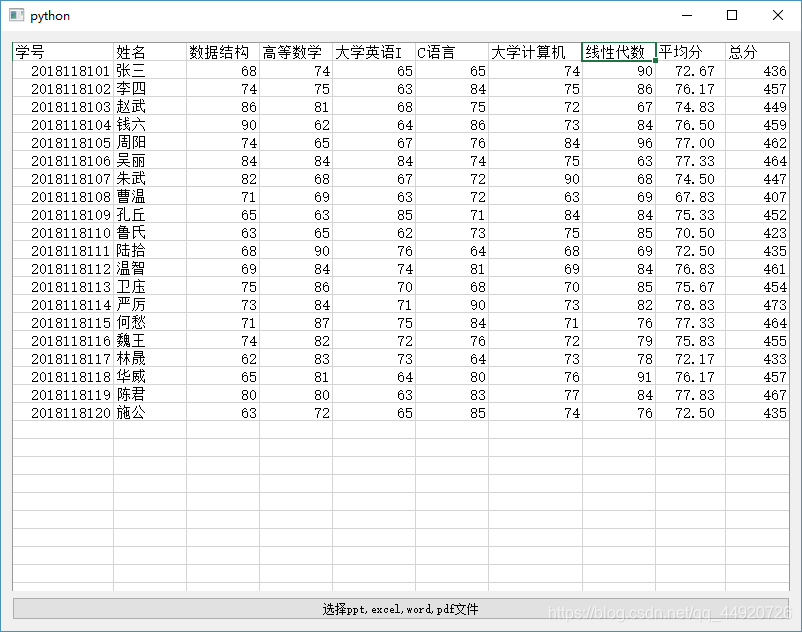Click the python window icon in the title bar
Screen dimensions: 802x632
16,15
